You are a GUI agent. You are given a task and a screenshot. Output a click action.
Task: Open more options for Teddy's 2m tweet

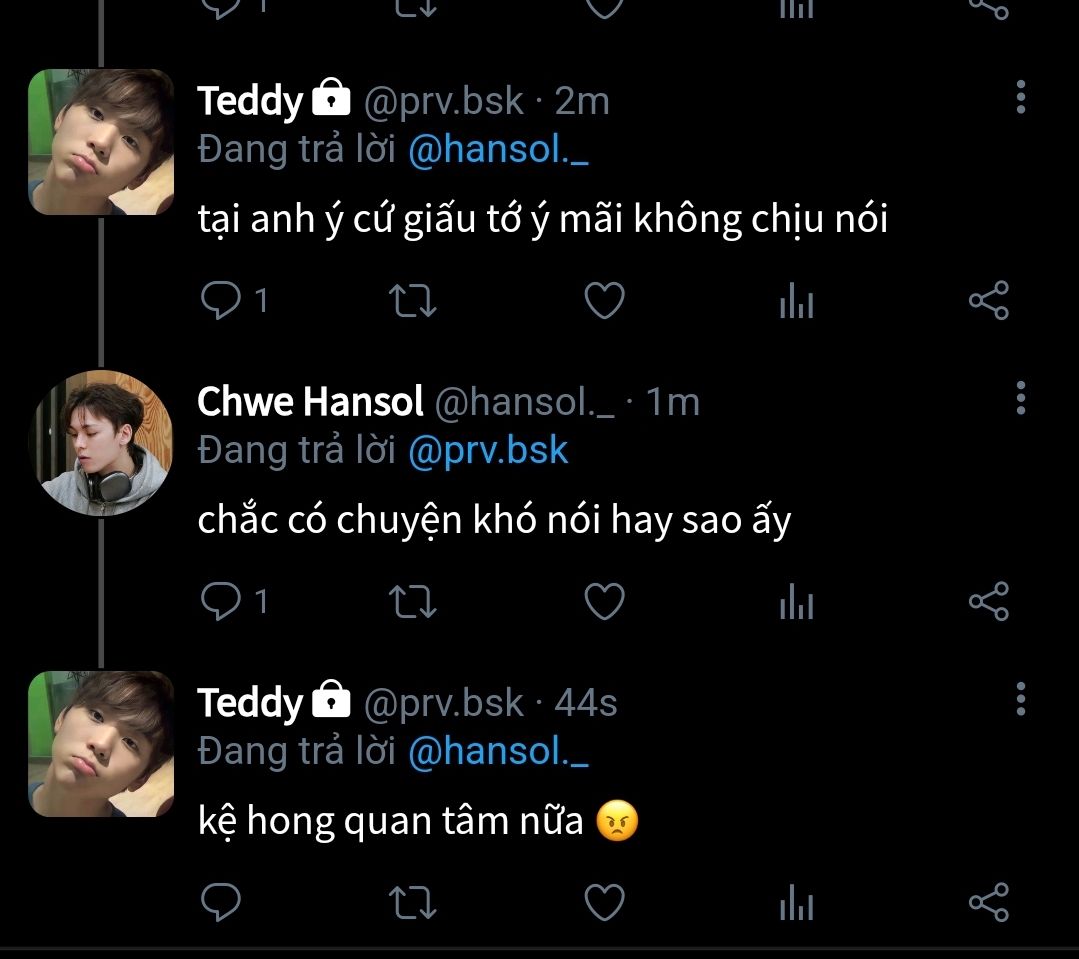coord(1020,98)
